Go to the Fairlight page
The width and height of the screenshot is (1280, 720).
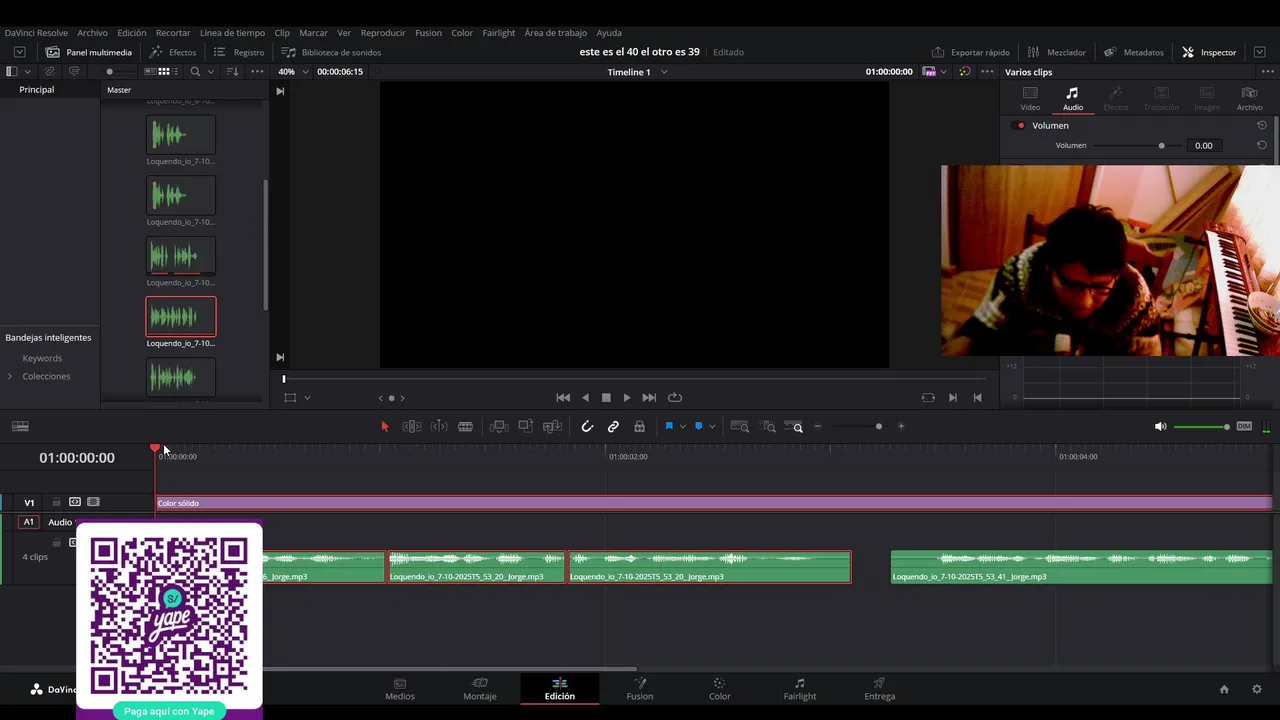coord(799,689)
